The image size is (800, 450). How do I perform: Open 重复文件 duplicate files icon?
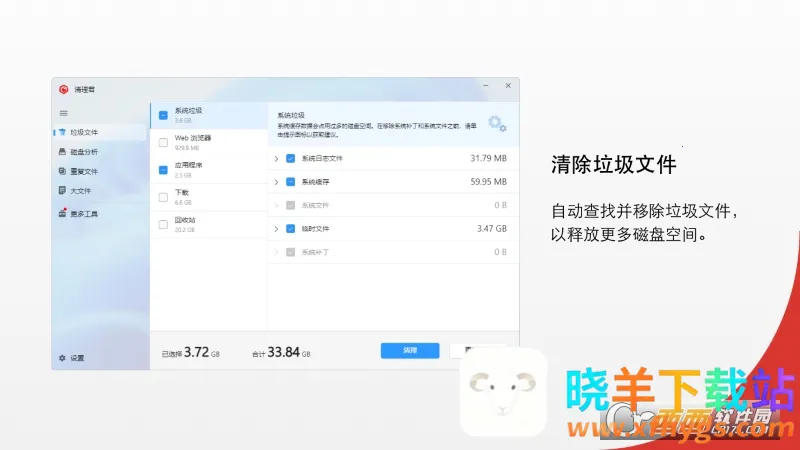(x=62, y=171)
